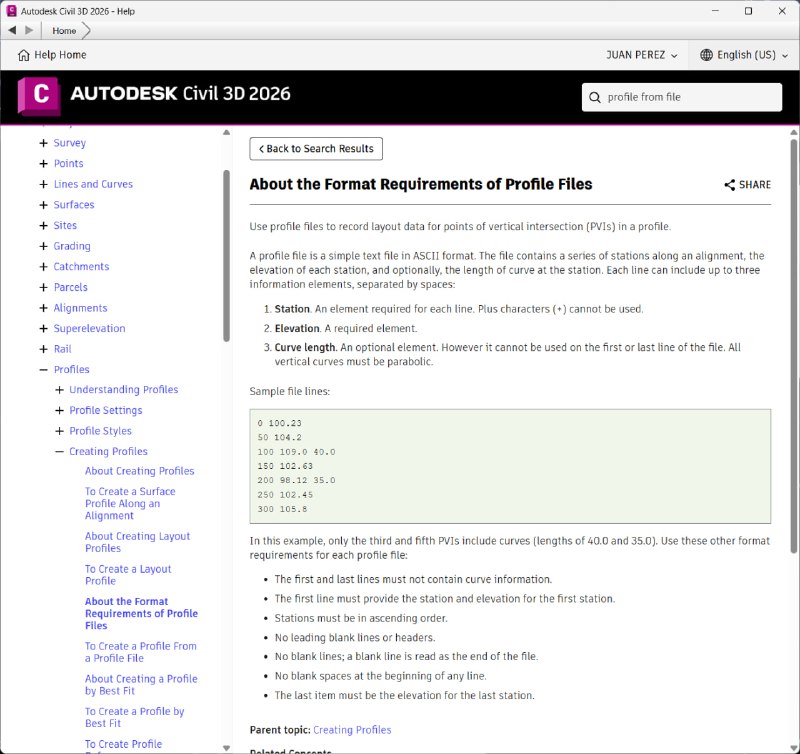Click the SHARE button label

coord(755,185)
